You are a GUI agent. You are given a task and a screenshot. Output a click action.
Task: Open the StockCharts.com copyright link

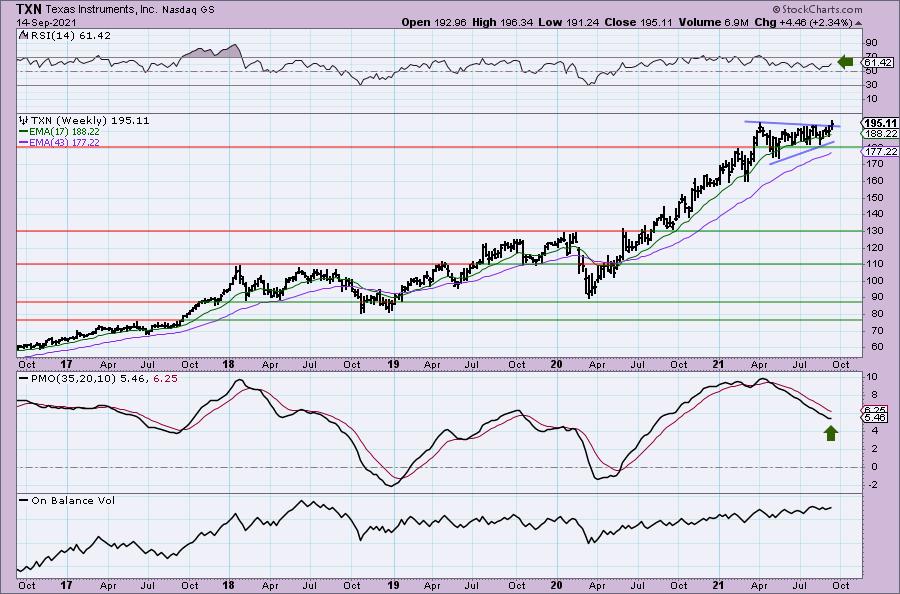pyautogui.click(x=817, y=9)
